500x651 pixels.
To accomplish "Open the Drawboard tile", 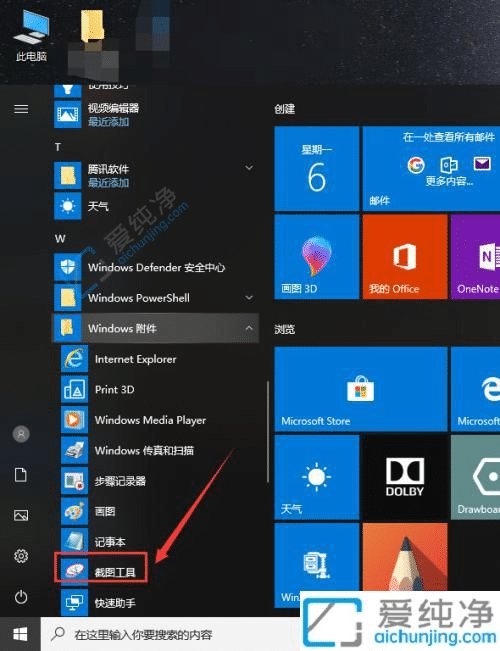I will coord(475,477).
